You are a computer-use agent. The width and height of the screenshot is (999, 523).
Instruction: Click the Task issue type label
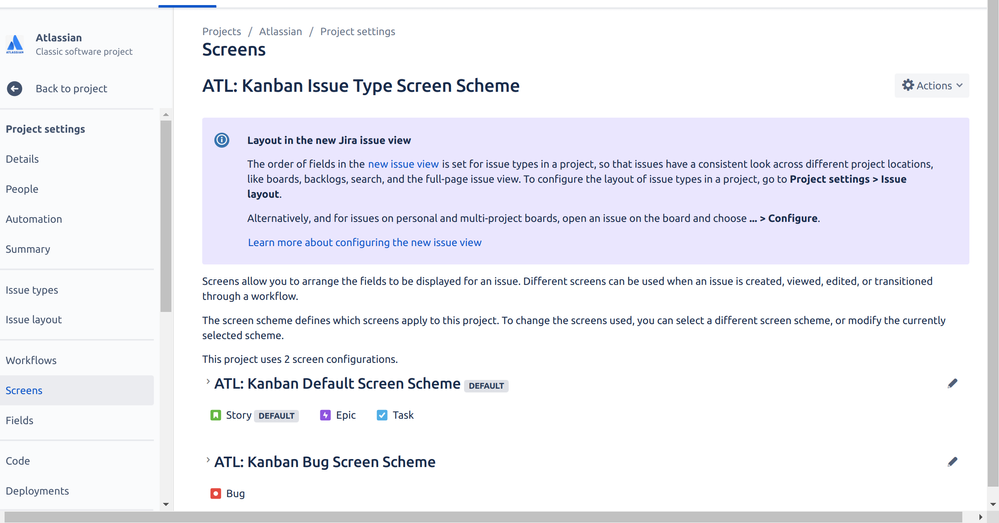(x=403, y=415)
